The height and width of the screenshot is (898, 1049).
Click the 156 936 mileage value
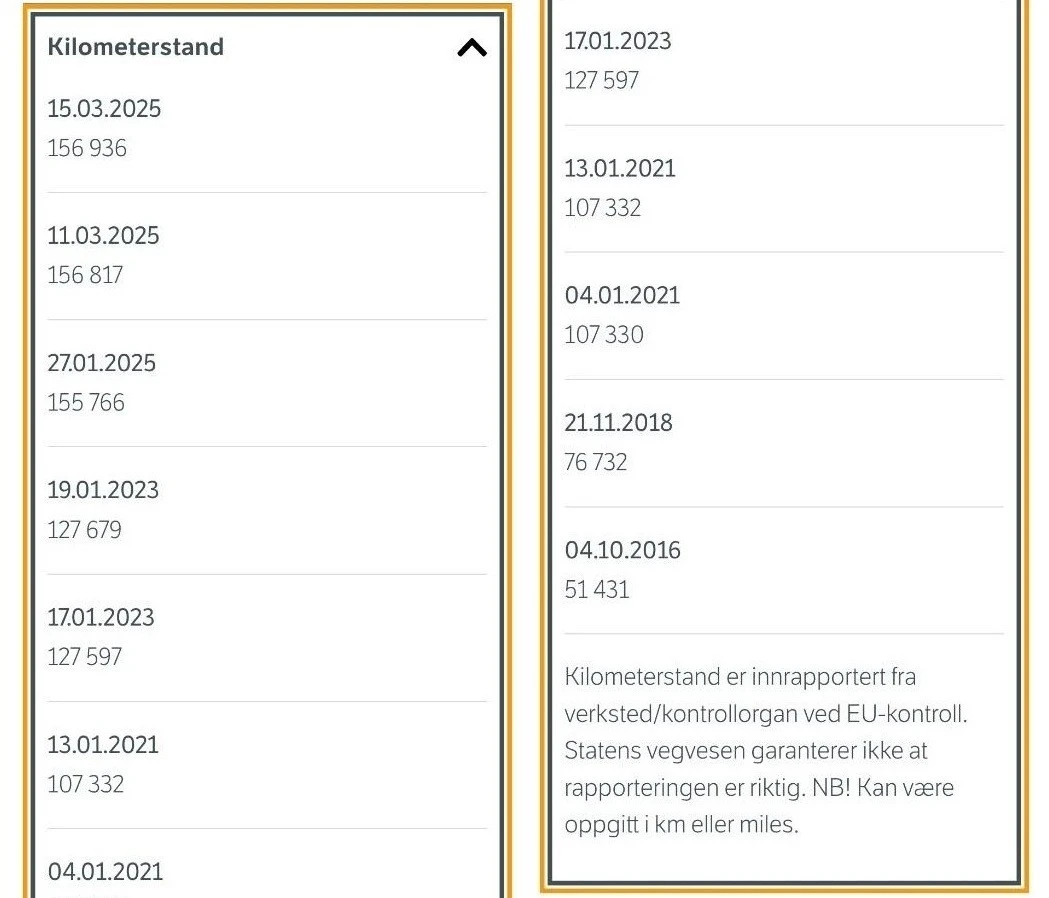[87, 148]
